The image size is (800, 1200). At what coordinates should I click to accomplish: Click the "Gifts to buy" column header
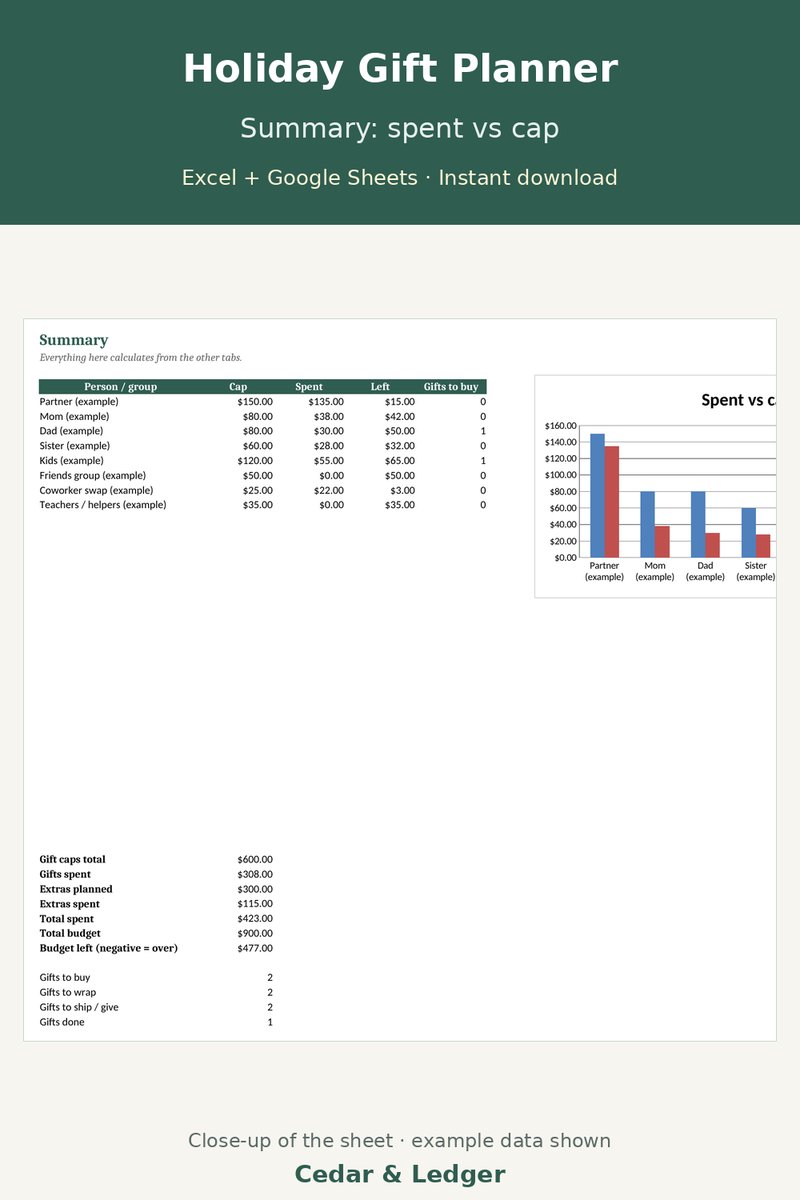click(451, 386)
